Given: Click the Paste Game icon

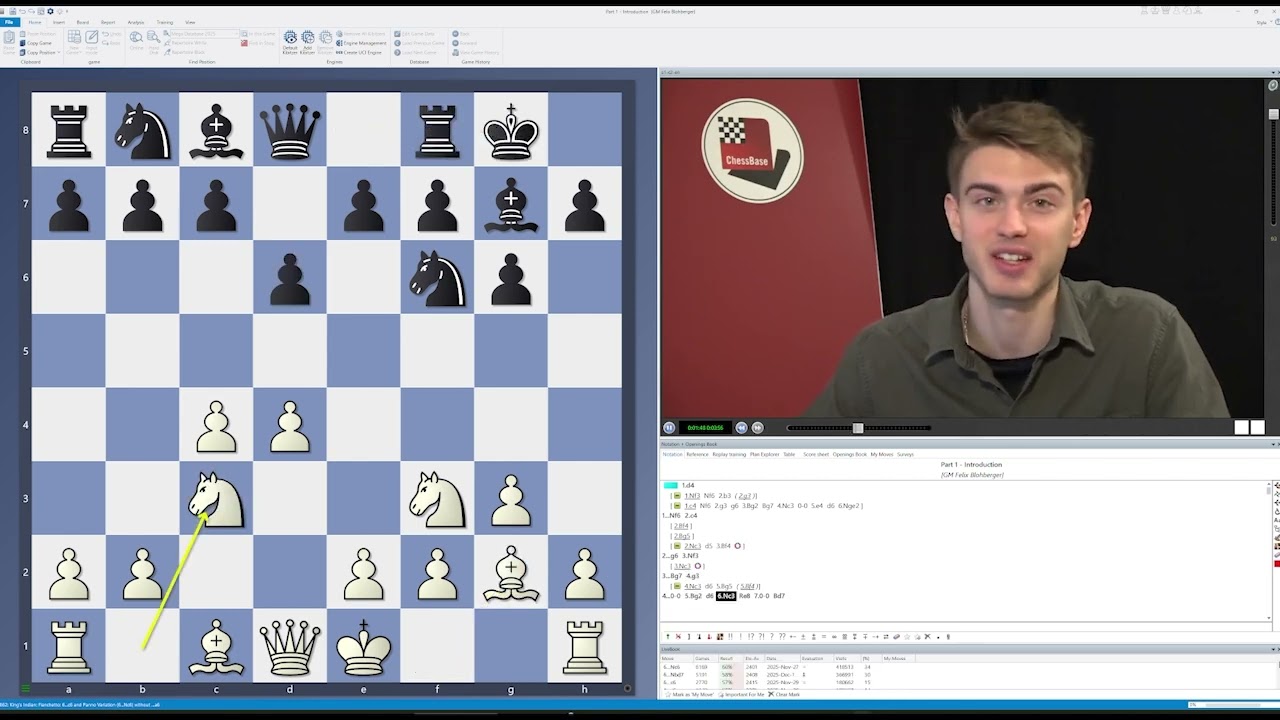Looking at the screenshot, I should 9,42.
